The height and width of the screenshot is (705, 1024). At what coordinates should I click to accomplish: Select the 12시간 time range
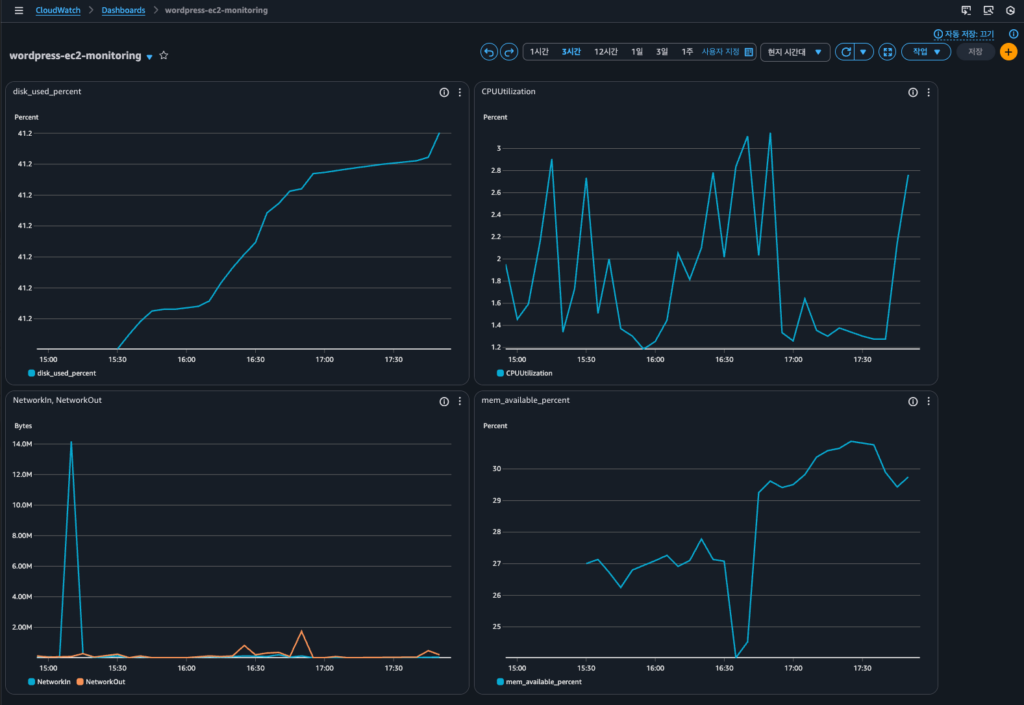[605, 52]
